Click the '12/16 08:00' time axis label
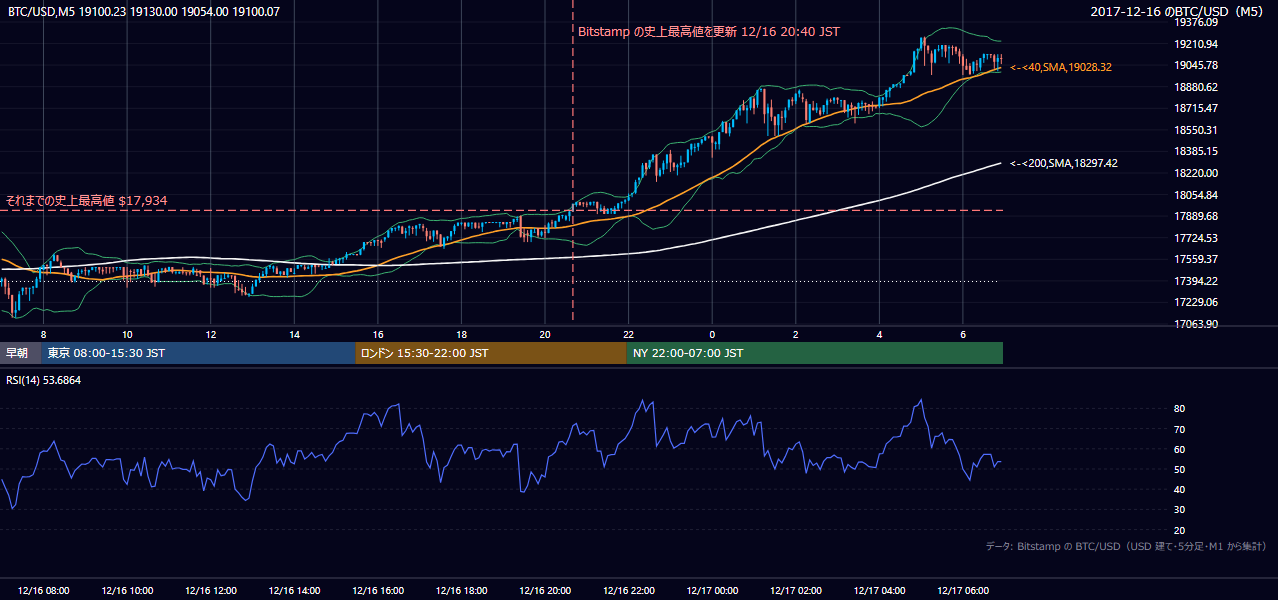This screenshot has width=1278, height=600. (x=43, y=591)
